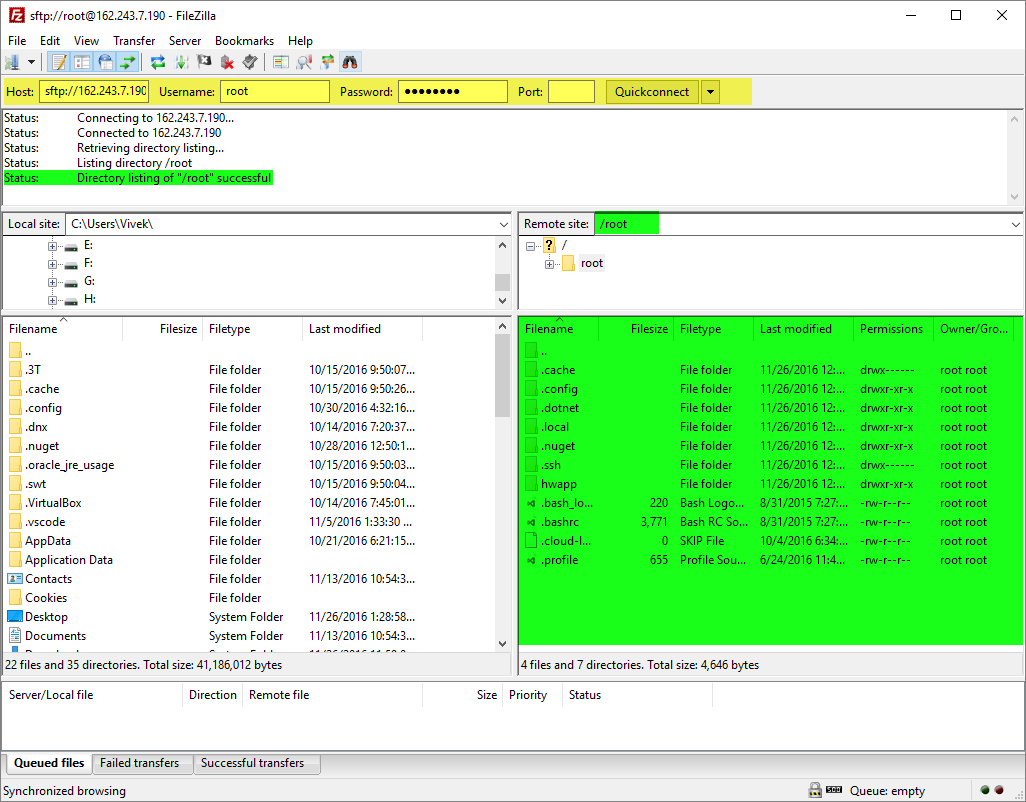Open the Transfer menu
Viewport: 1026px width, 802px height.
134,41
